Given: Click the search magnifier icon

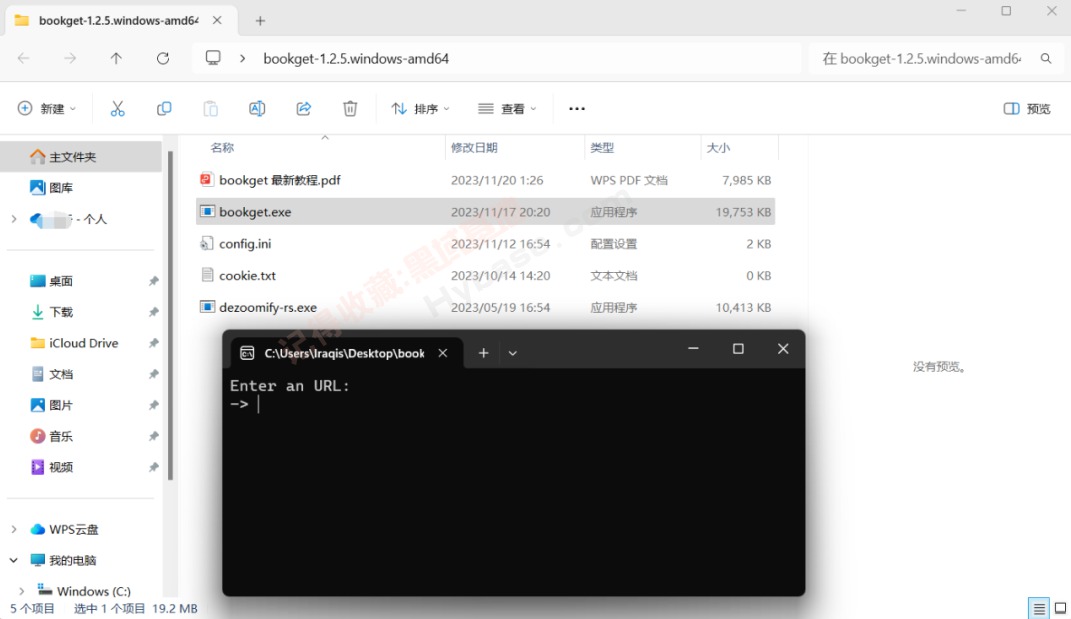Looking at the screenshot, I should point(1046,59).
